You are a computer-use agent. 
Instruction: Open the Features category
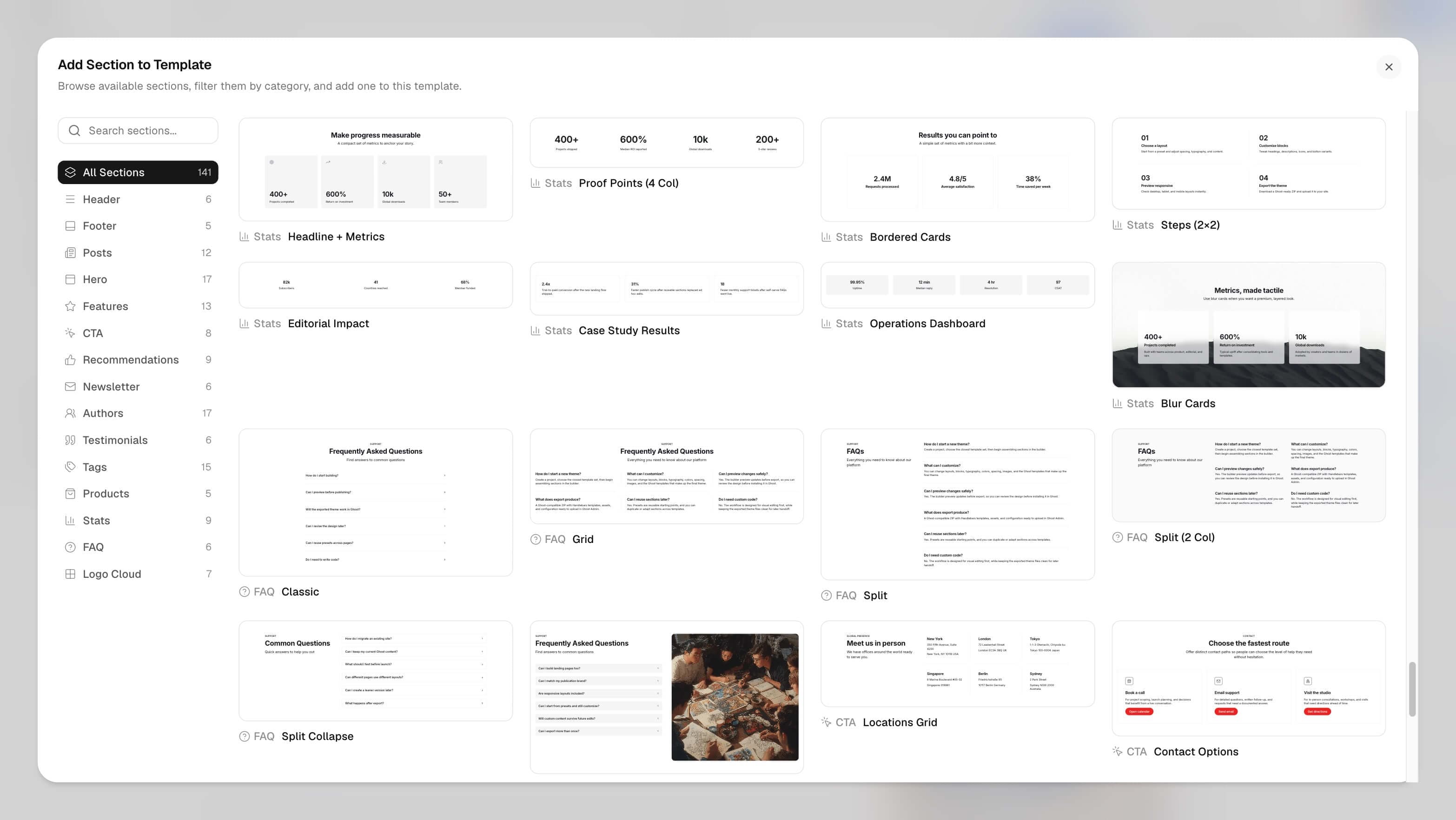(x=138, y=306)
